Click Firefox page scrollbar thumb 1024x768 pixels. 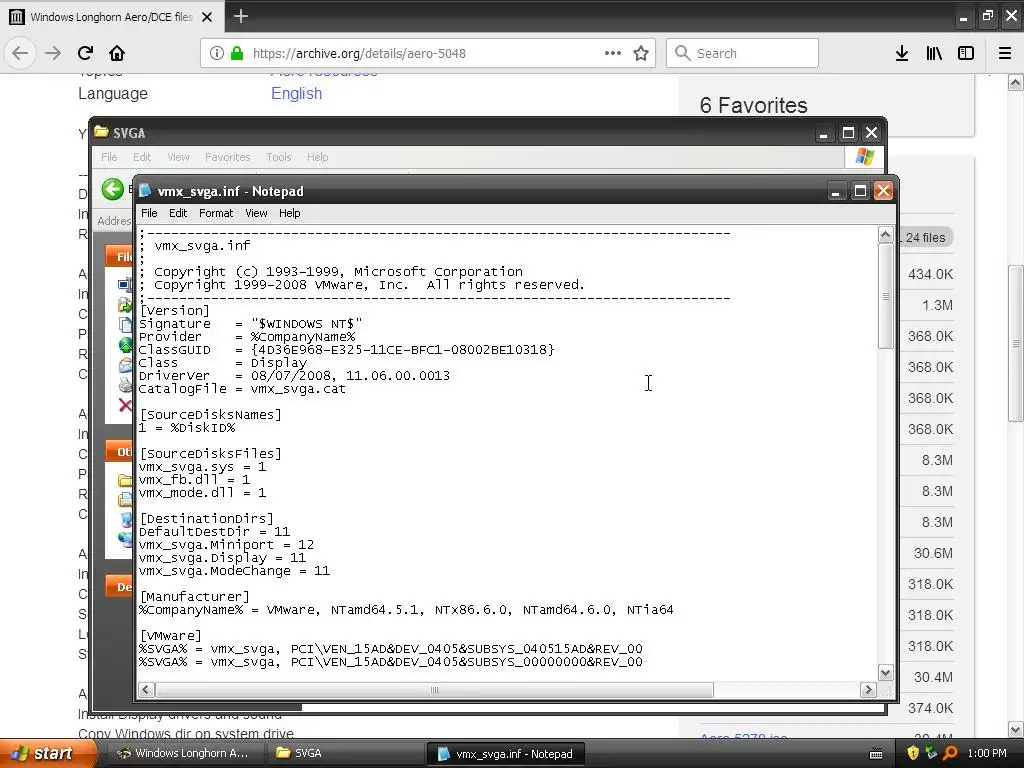point(1016,344)
